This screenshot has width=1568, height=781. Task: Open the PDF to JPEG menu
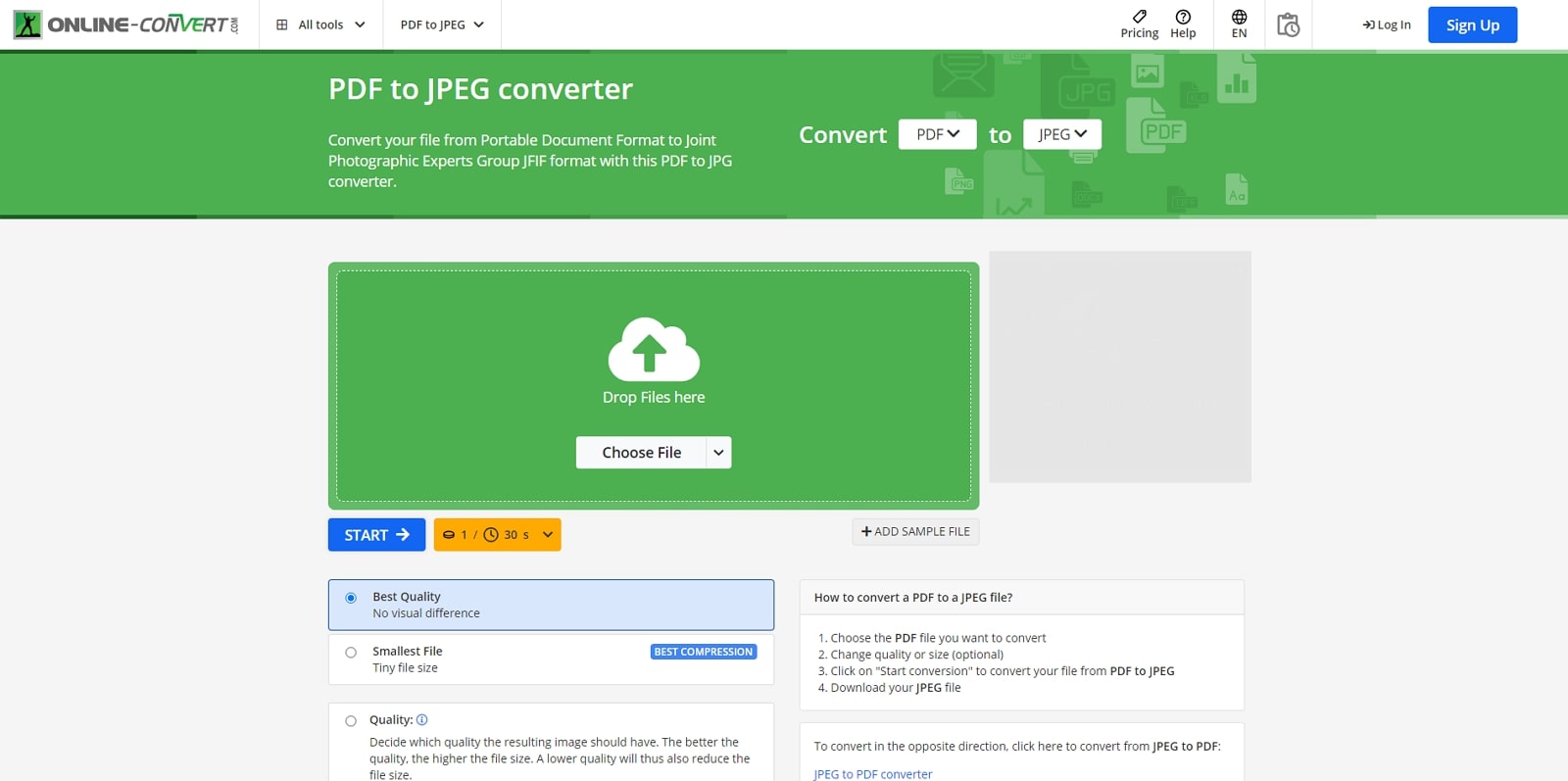[442, 24]
